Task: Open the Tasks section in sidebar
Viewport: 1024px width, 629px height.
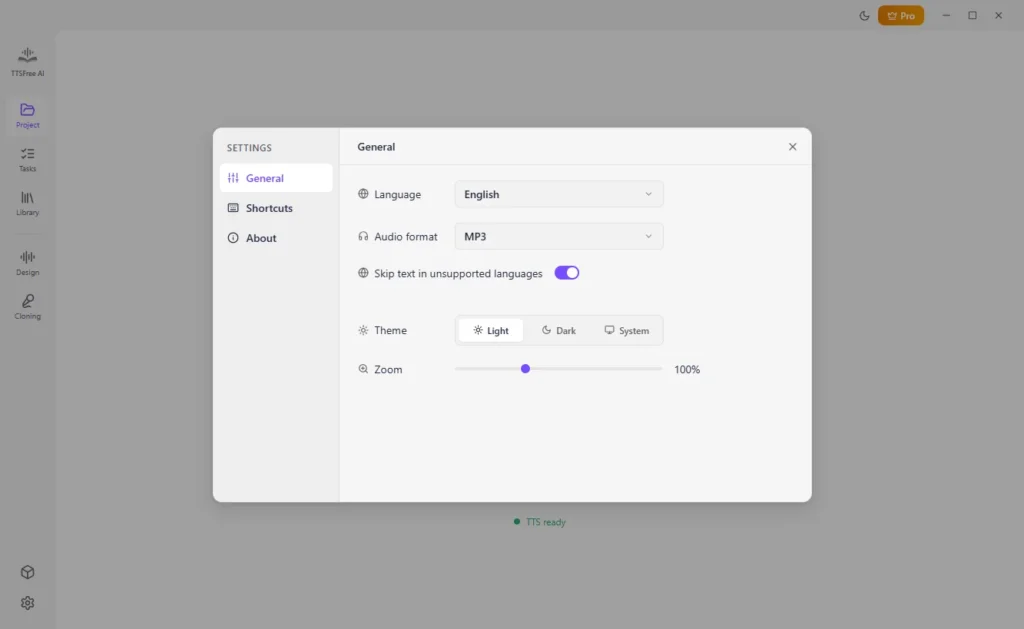Action: coord(27,159)
